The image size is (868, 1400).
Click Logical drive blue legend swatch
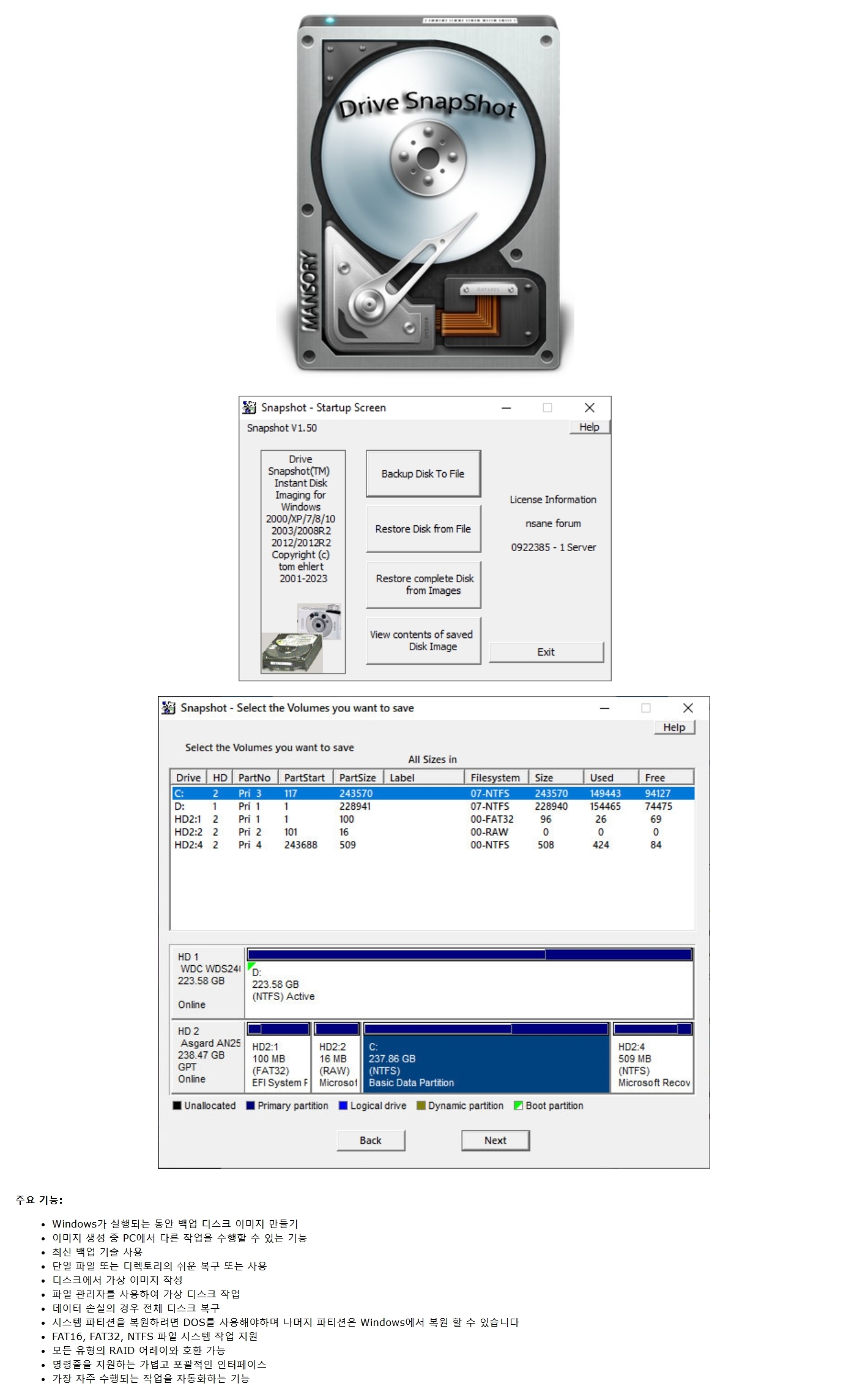tap(343, 1106)
